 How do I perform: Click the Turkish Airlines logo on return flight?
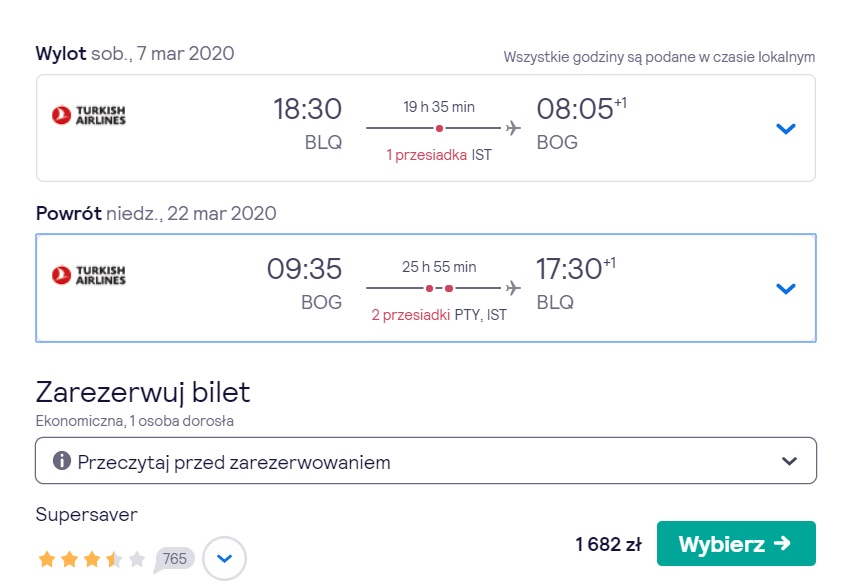[89, 275]
